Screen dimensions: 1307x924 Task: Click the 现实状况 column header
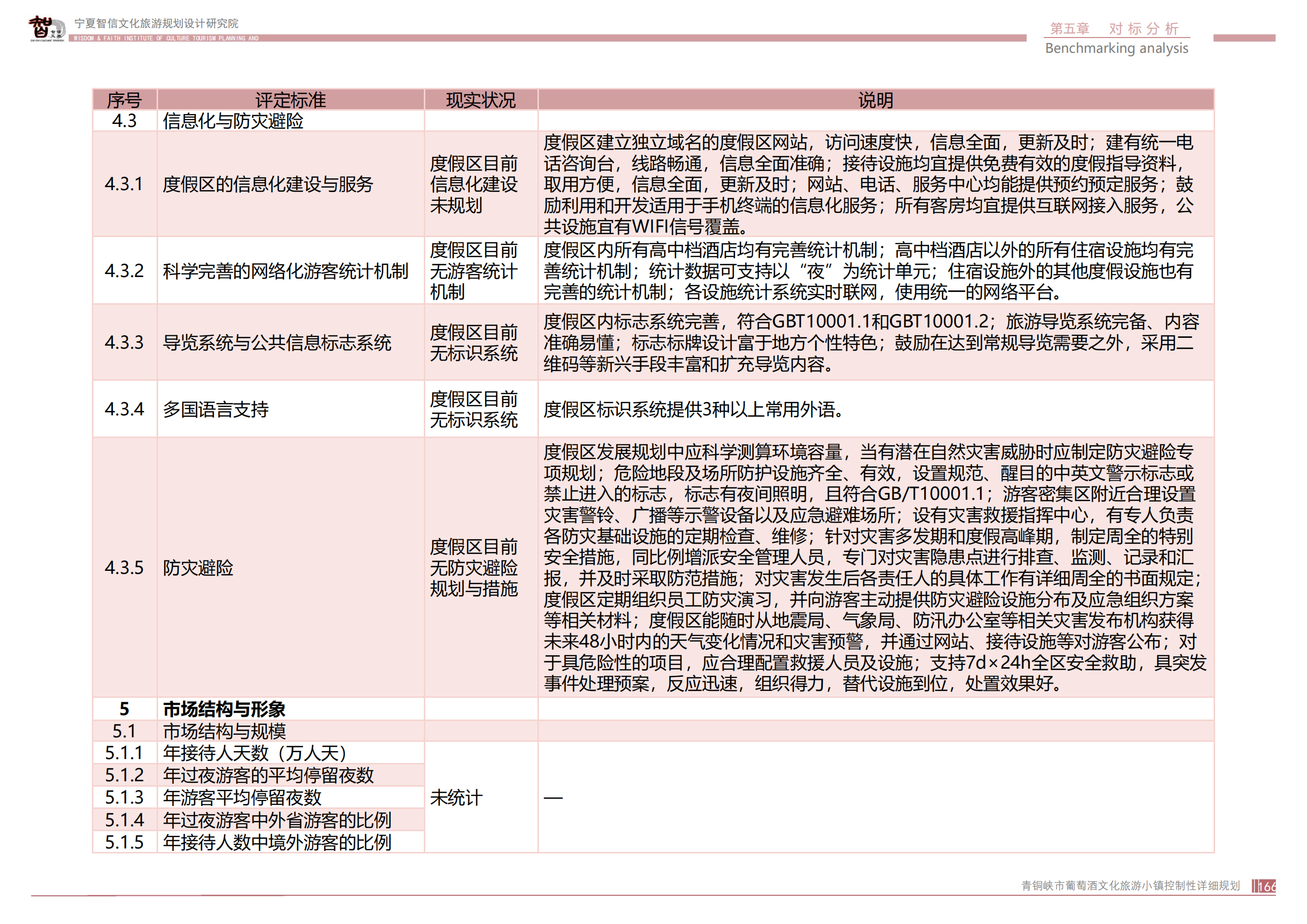[x=481, y=100]
